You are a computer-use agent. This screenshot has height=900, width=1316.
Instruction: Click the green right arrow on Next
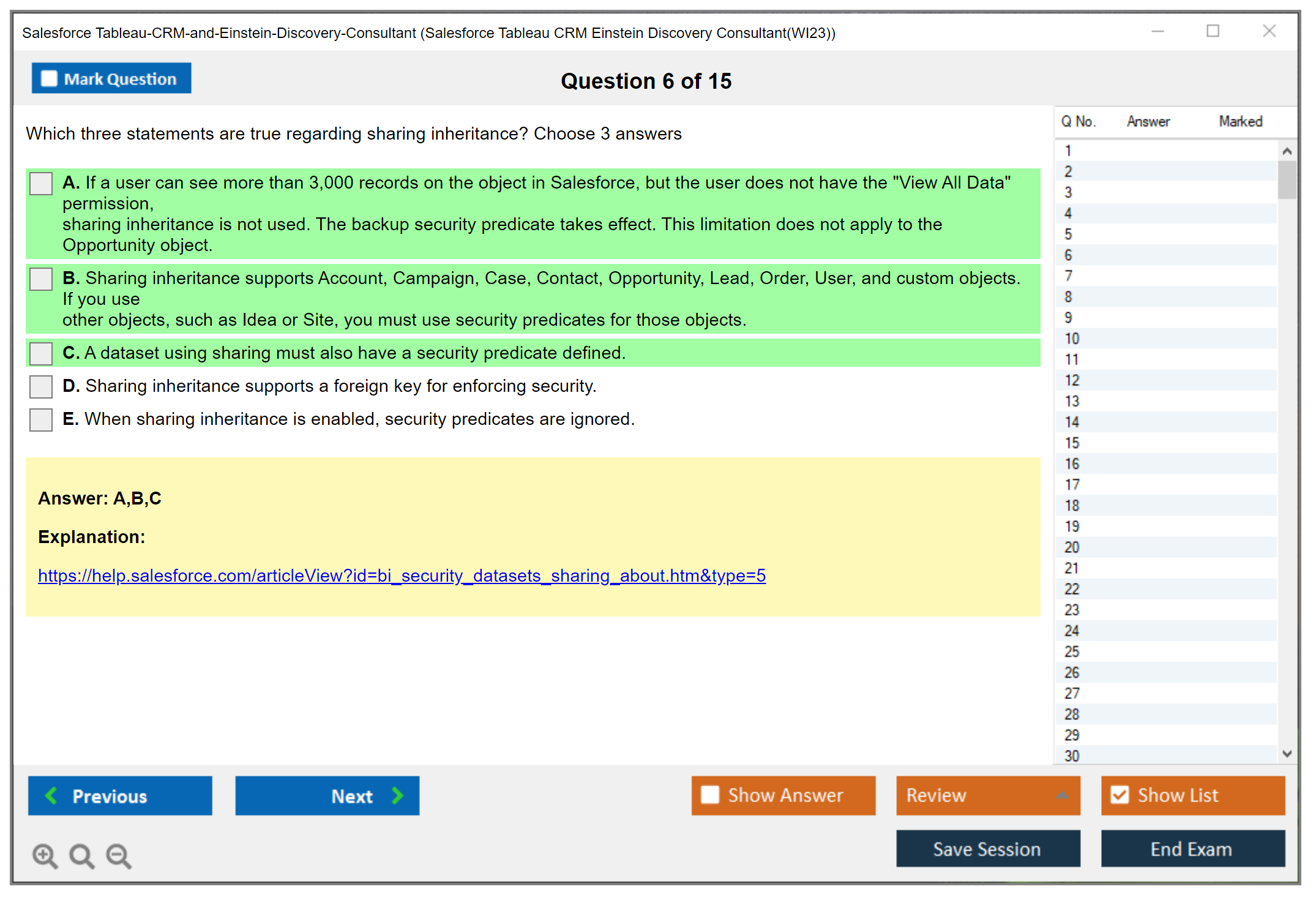[397, 795]
